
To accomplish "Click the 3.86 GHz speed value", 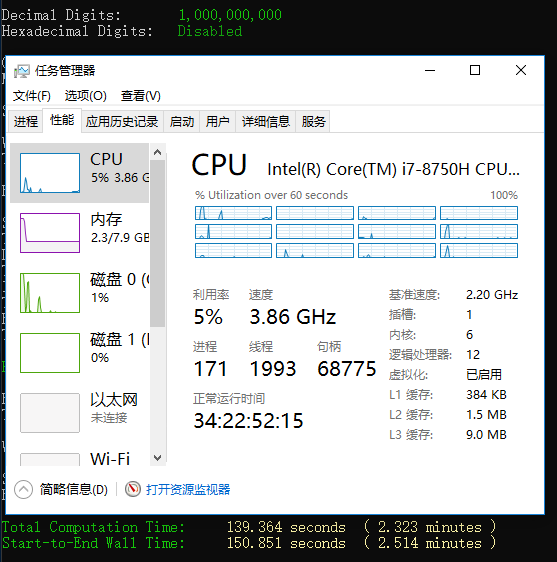I will coord(293,317).
